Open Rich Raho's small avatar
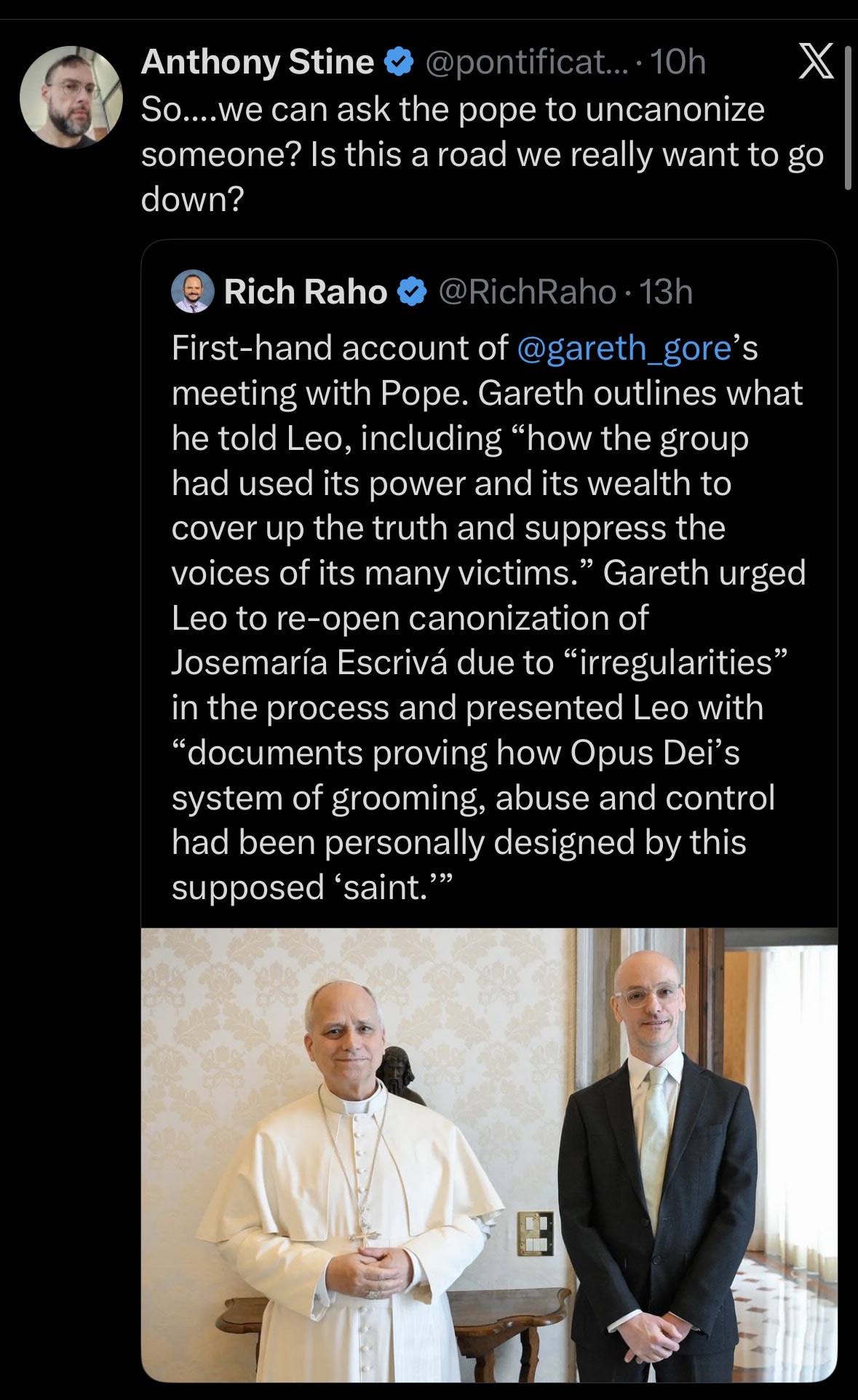The image size is (858, 1400). pos(192,292)
